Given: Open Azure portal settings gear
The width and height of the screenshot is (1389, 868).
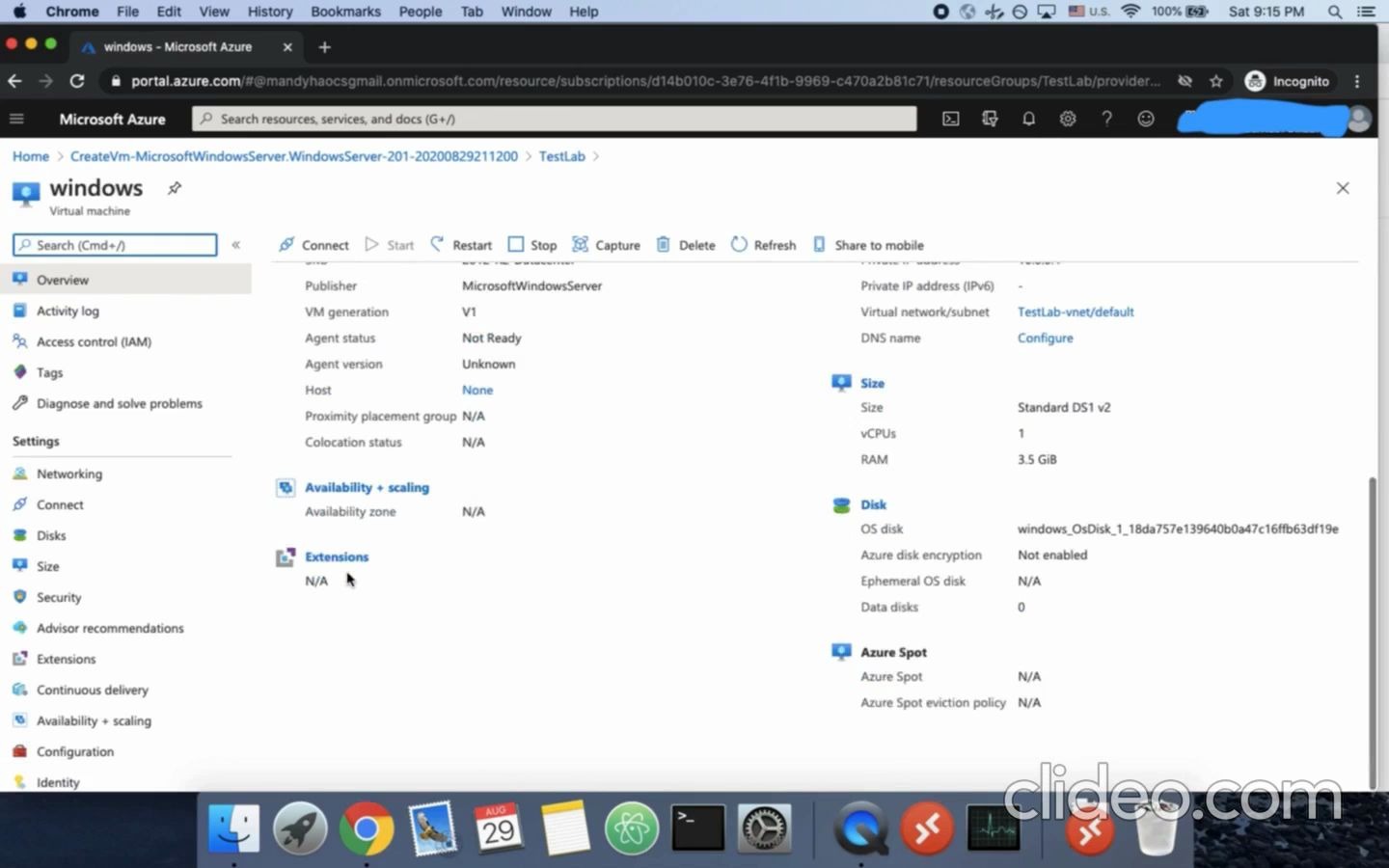Looking at the screenshot, I should (1068, 119).
